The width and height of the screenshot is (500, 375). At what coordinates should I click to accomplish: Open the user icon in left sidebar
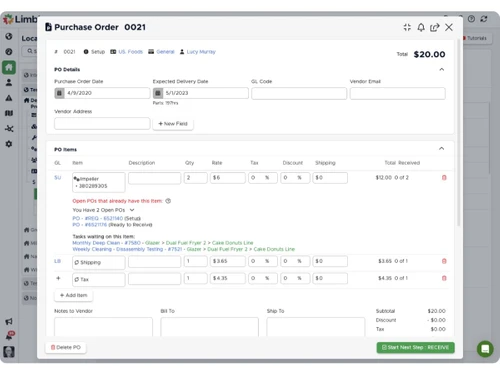(x=9, y=82)
